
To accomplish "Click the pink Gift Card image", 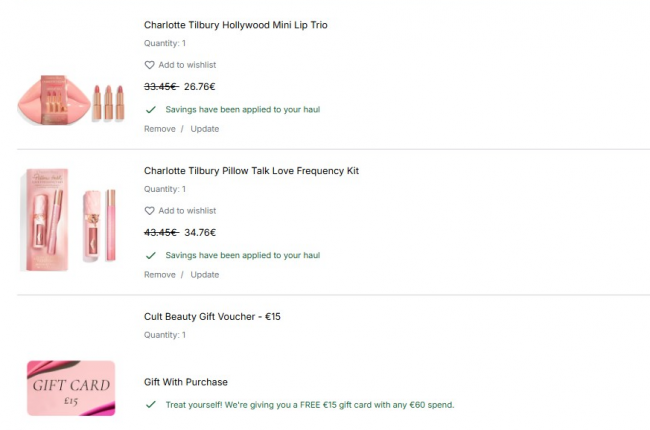I will pos(71,388).
